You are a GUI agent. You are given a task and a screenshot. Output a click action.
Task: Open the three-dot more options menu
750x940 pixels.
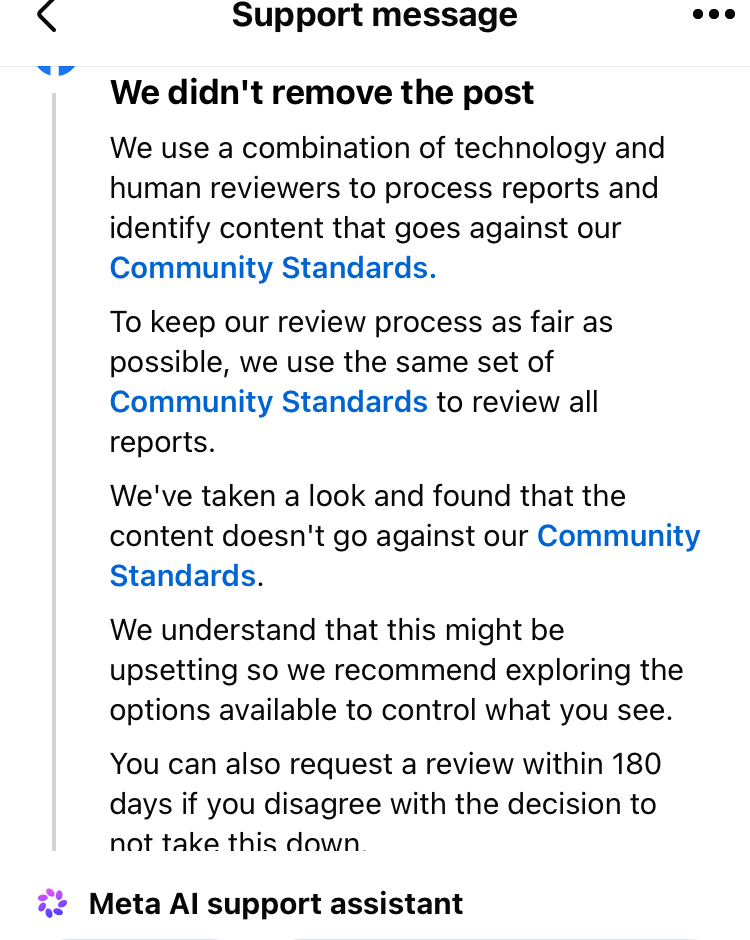click(713, 14)
